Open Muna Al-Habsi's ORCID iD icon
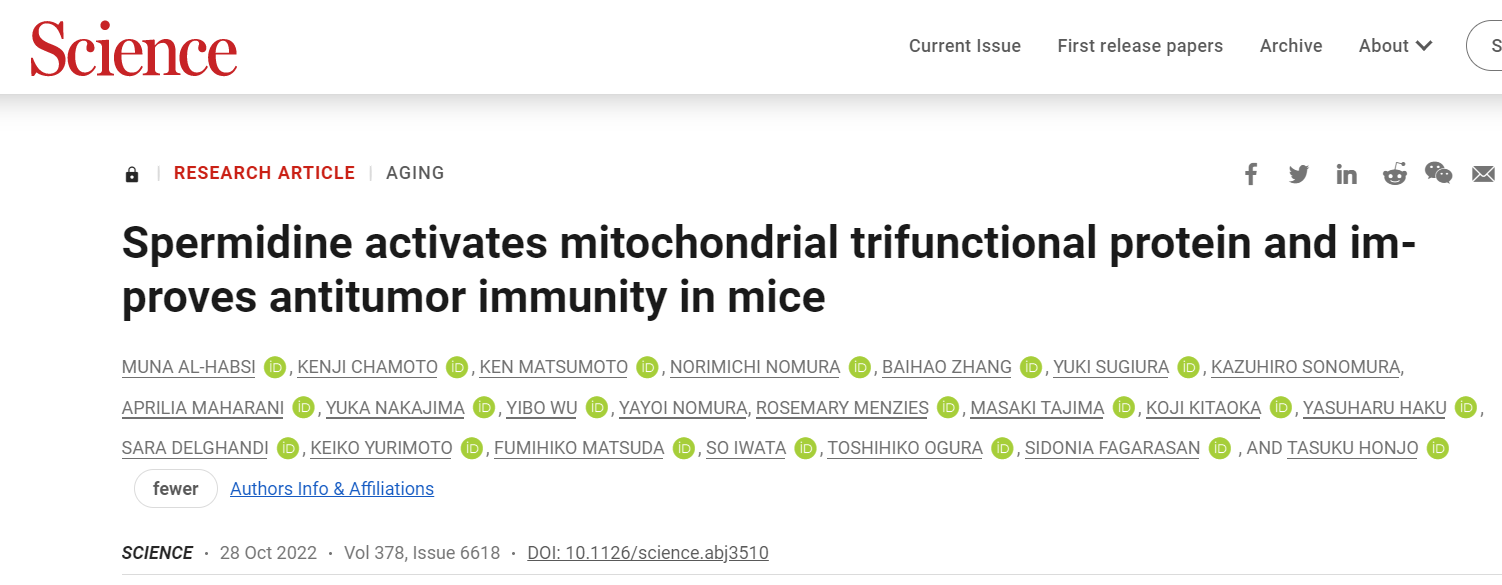This screenshot has height=585, width=1502. 275,367
